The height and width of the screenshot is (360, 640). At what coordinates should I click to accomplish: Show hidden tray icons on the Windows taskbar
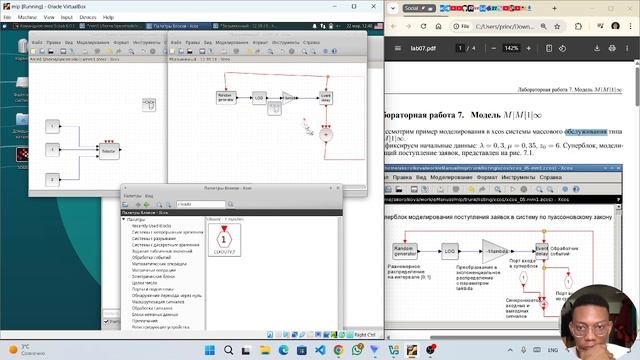coord(510,350)
